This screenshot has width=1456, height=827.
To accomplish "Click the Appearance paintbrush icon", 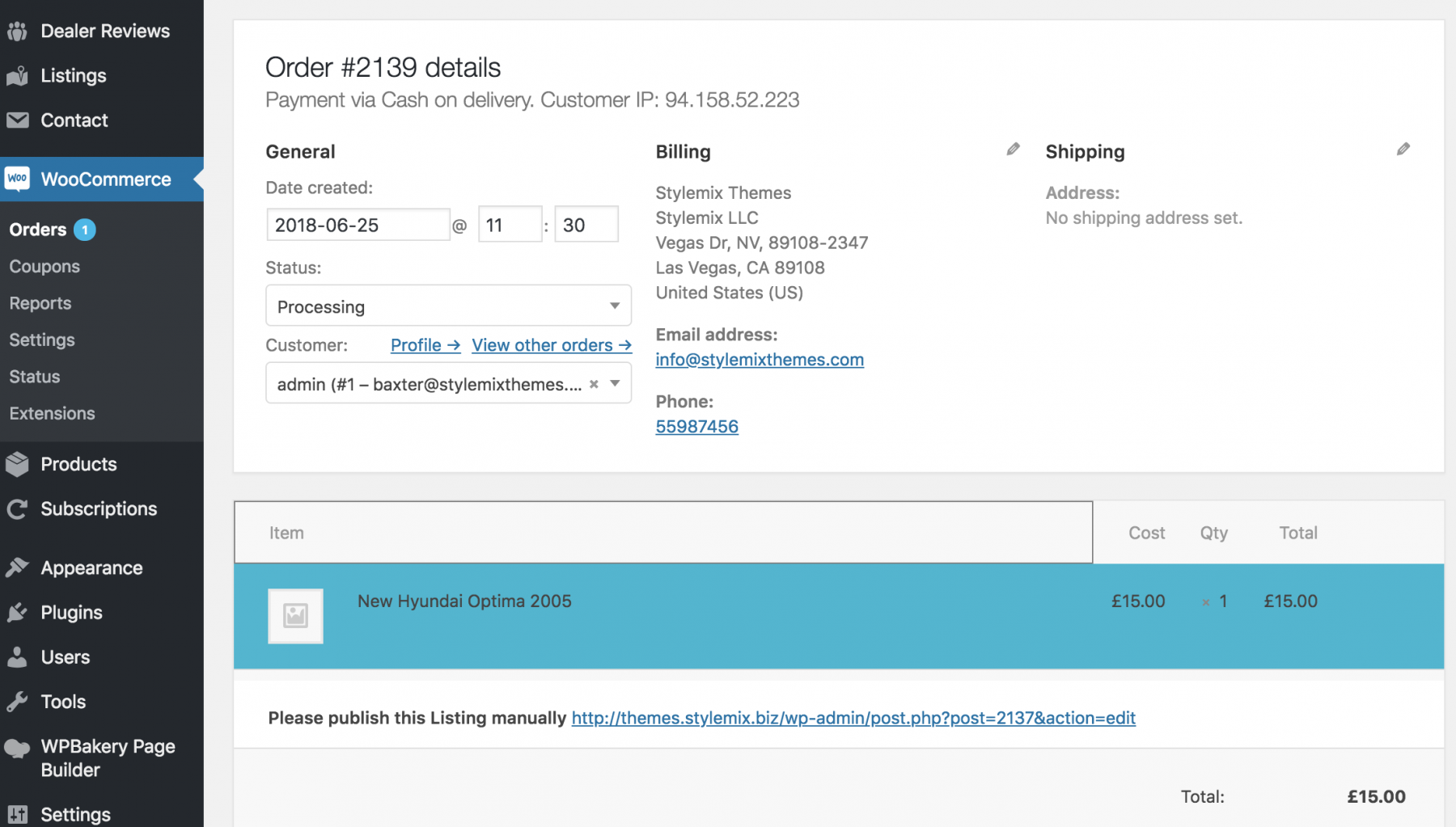I will (17, 568).
